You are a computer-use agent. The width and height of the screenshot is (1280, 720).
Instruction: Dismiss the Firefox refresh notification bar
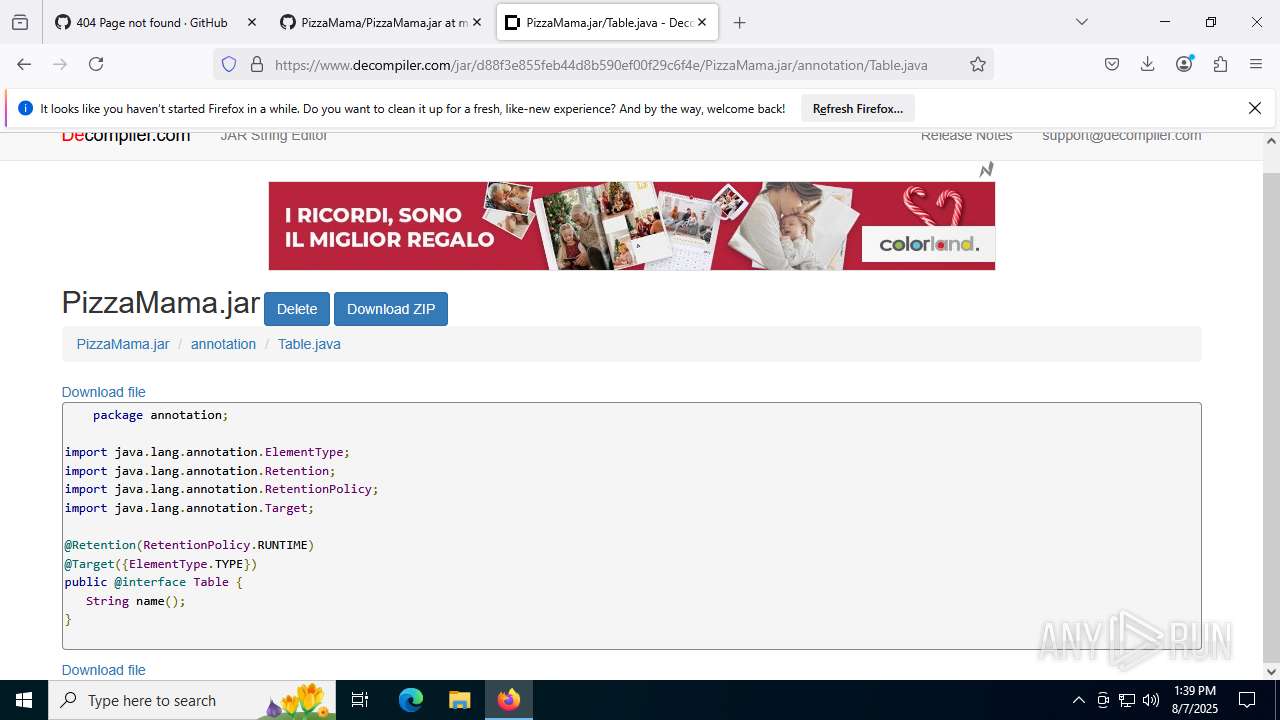click(x=1255, y=108)
